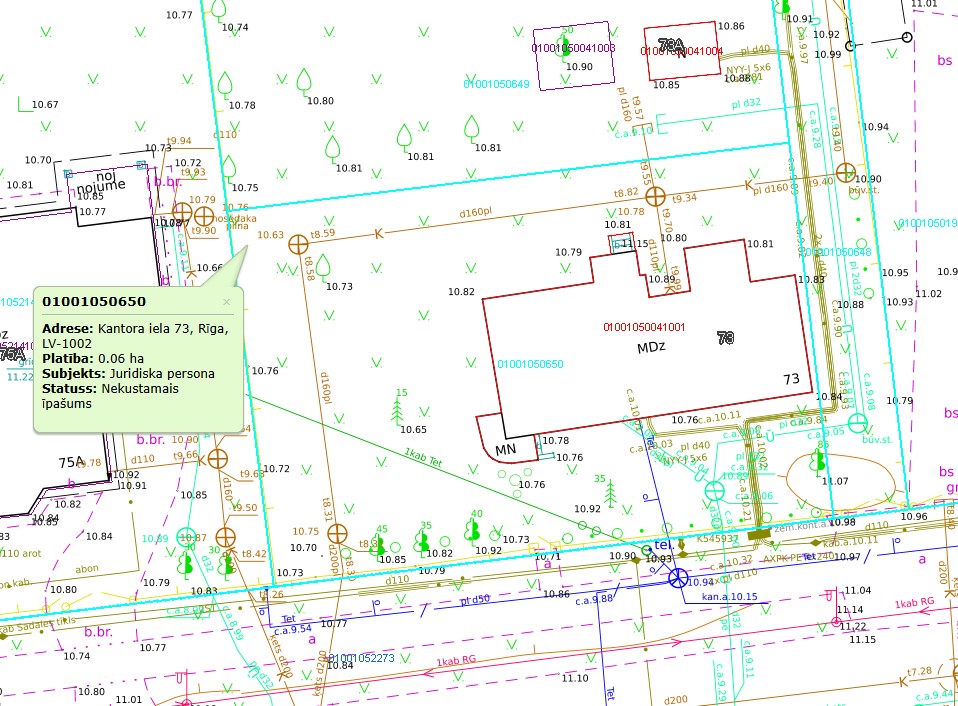Click the cyan parcel label 01001050648
The image size is (958, 706).
point(838,252)
